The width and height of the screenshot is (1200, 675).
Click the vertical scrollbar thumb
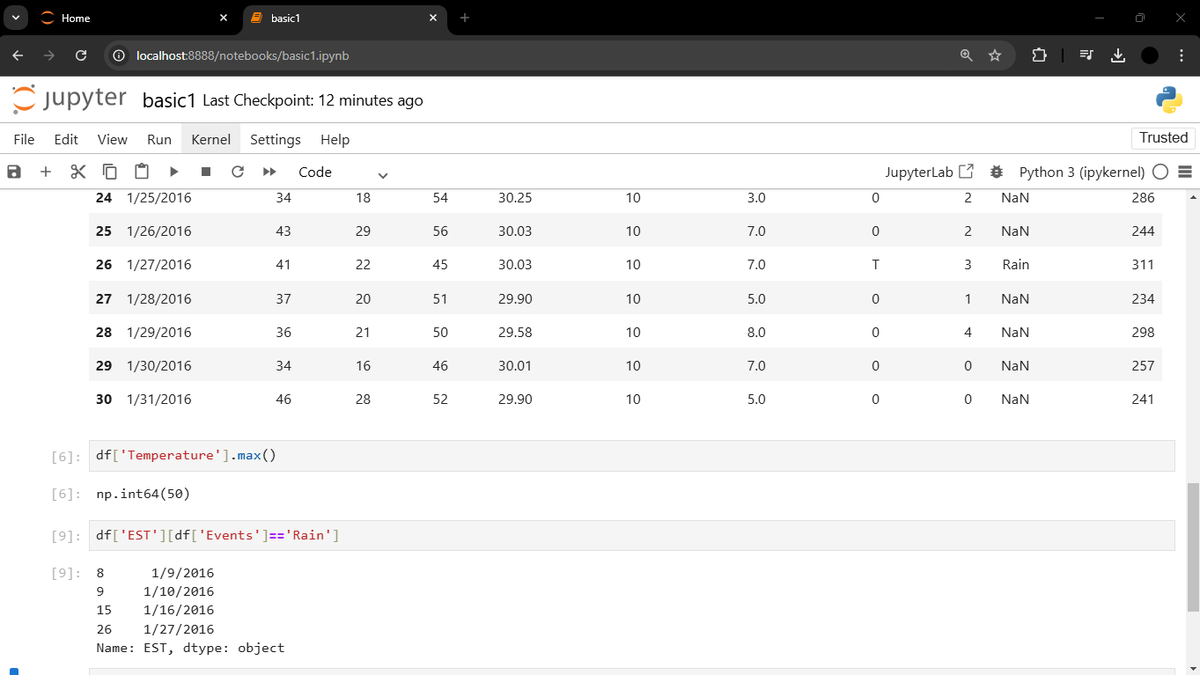(1192, 546)
